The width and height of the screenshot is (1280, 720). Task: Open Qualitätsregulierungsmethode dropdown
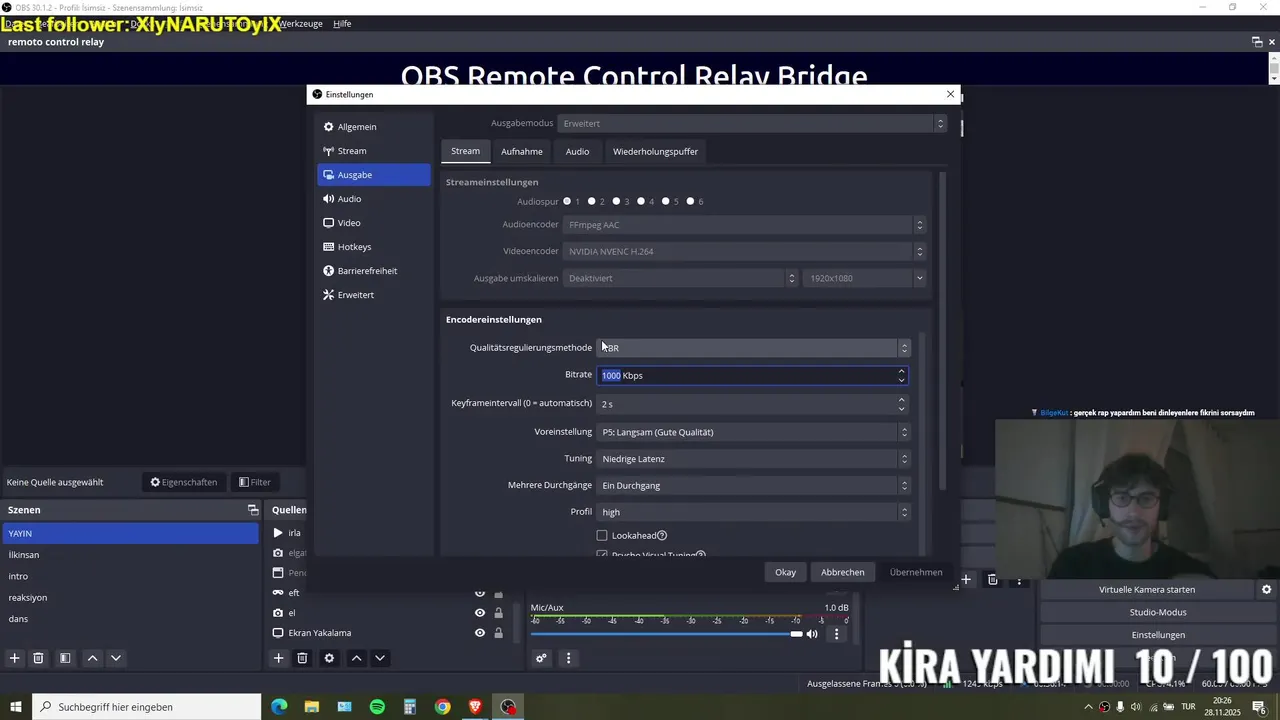(x=754, y=348)
